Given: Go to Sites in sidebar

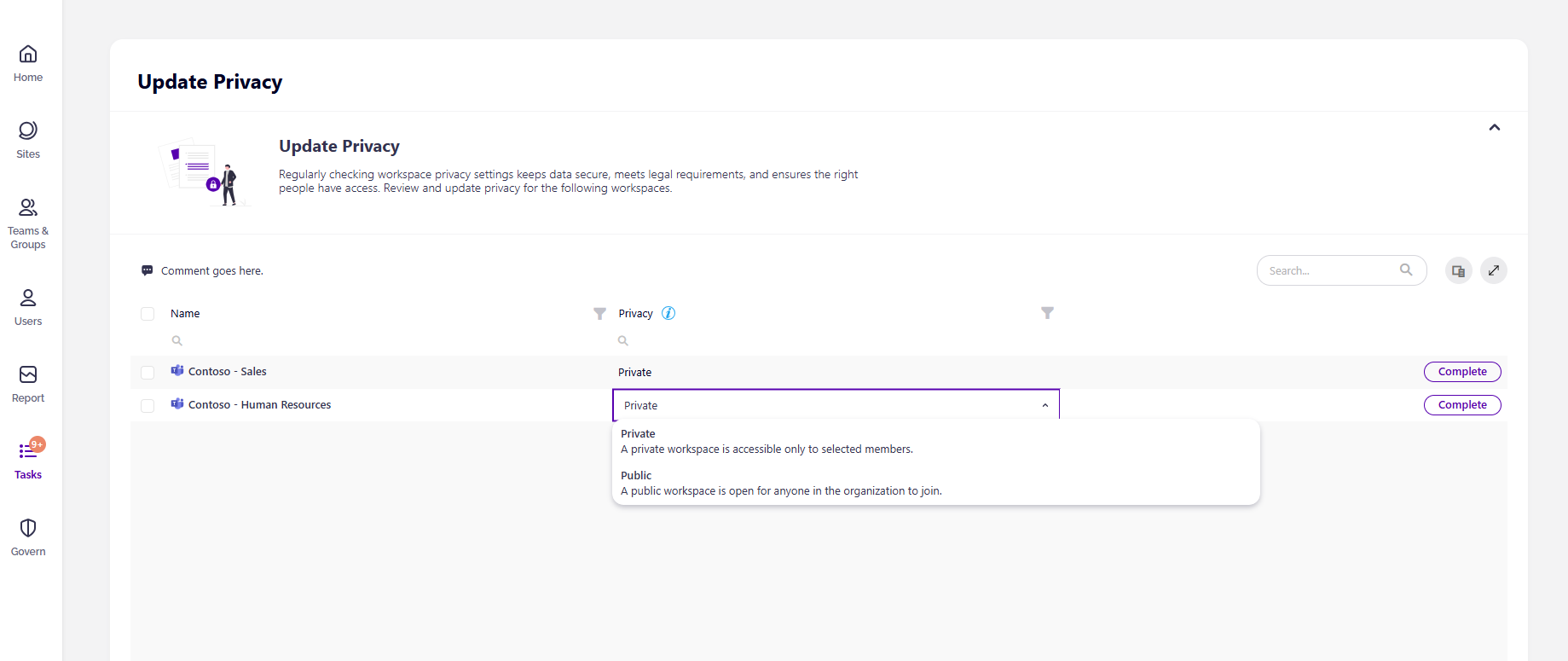Looking at the screenshot, I should click(x=28, y=141).
